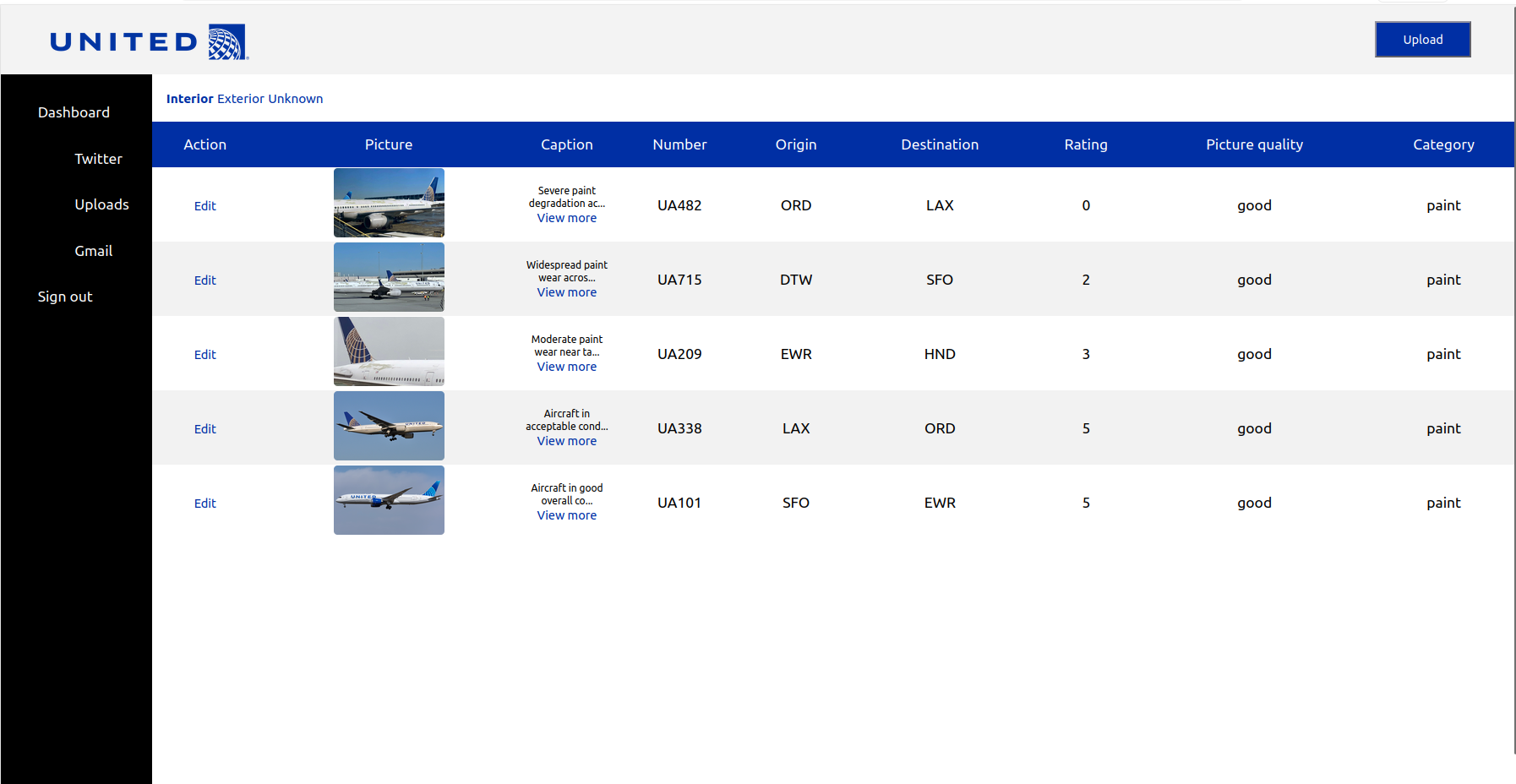Screen dimensions: 1516x784
Task: Switch to the Exterior tab
Action: click(x=241, y=98)
